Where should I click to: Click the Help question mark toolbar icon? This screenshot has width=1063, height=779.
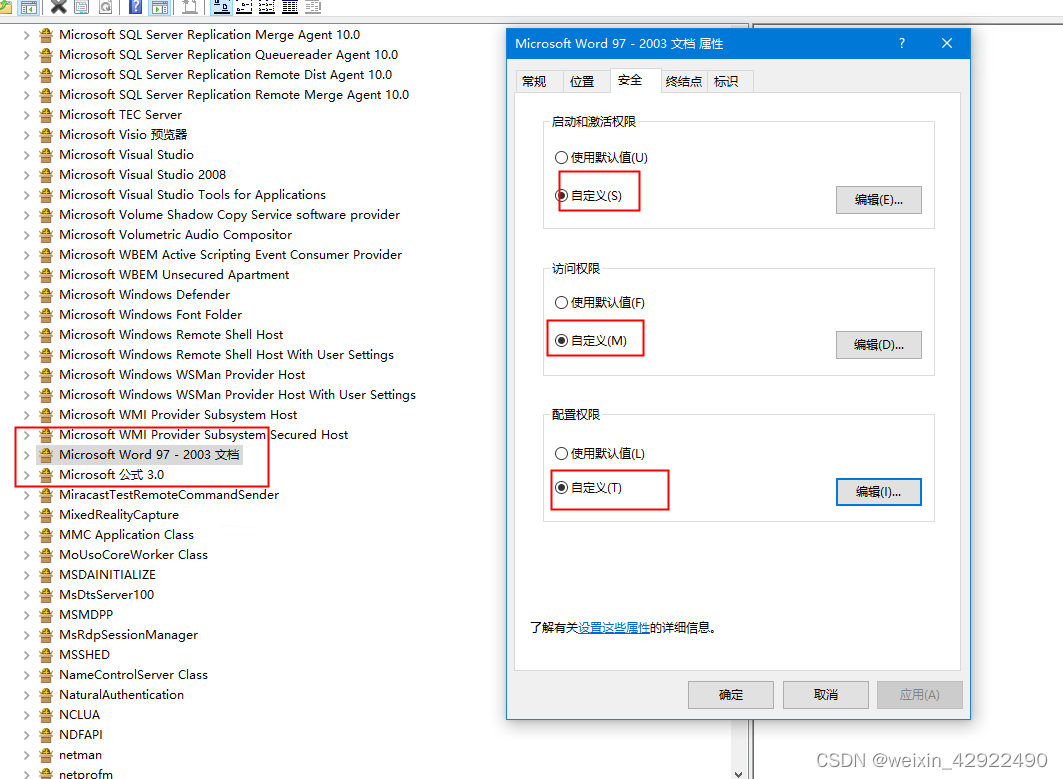coord(135,8)
